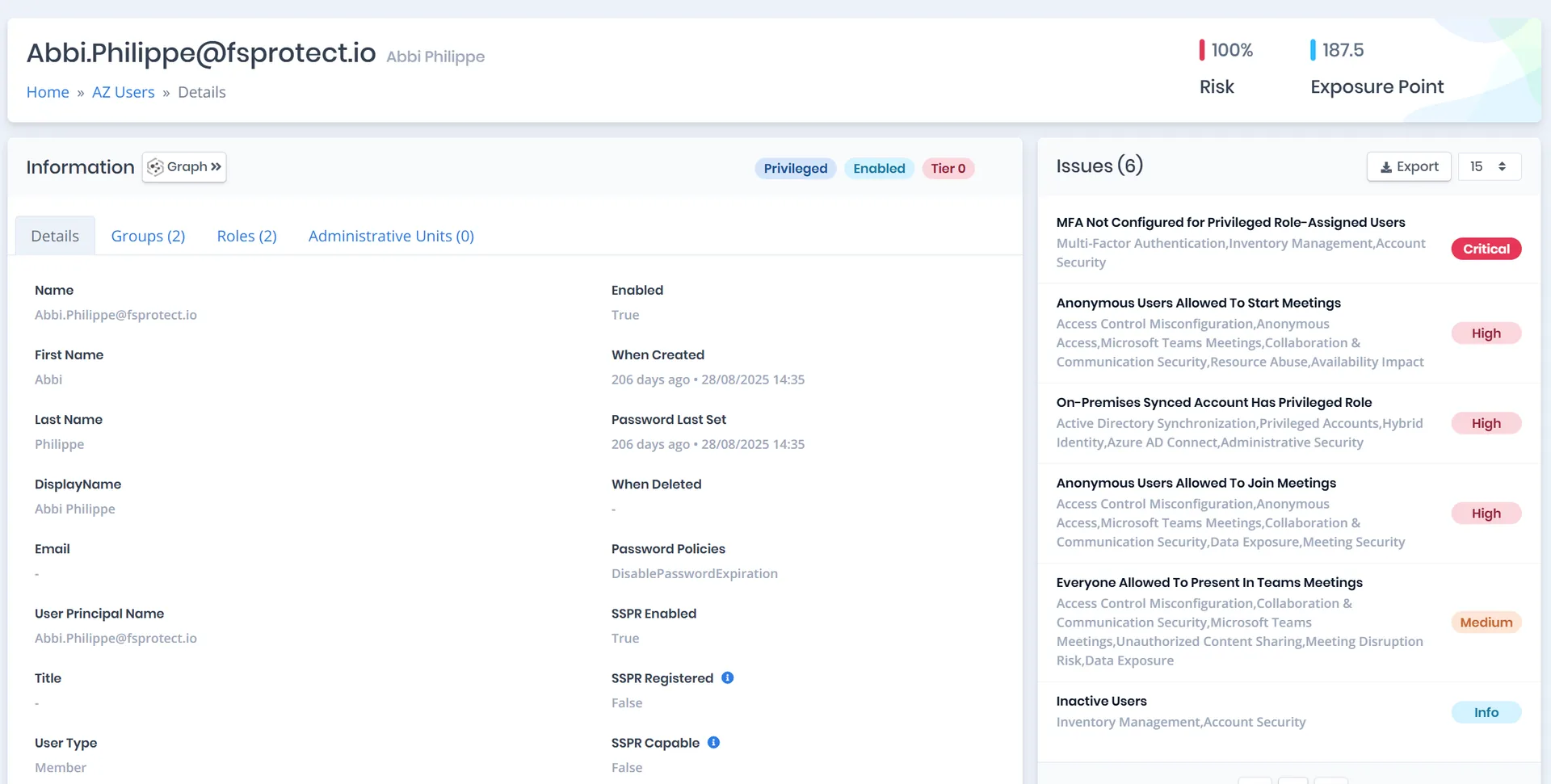
Task: Click the Info severity badge
Action: tap(1486, 712)
